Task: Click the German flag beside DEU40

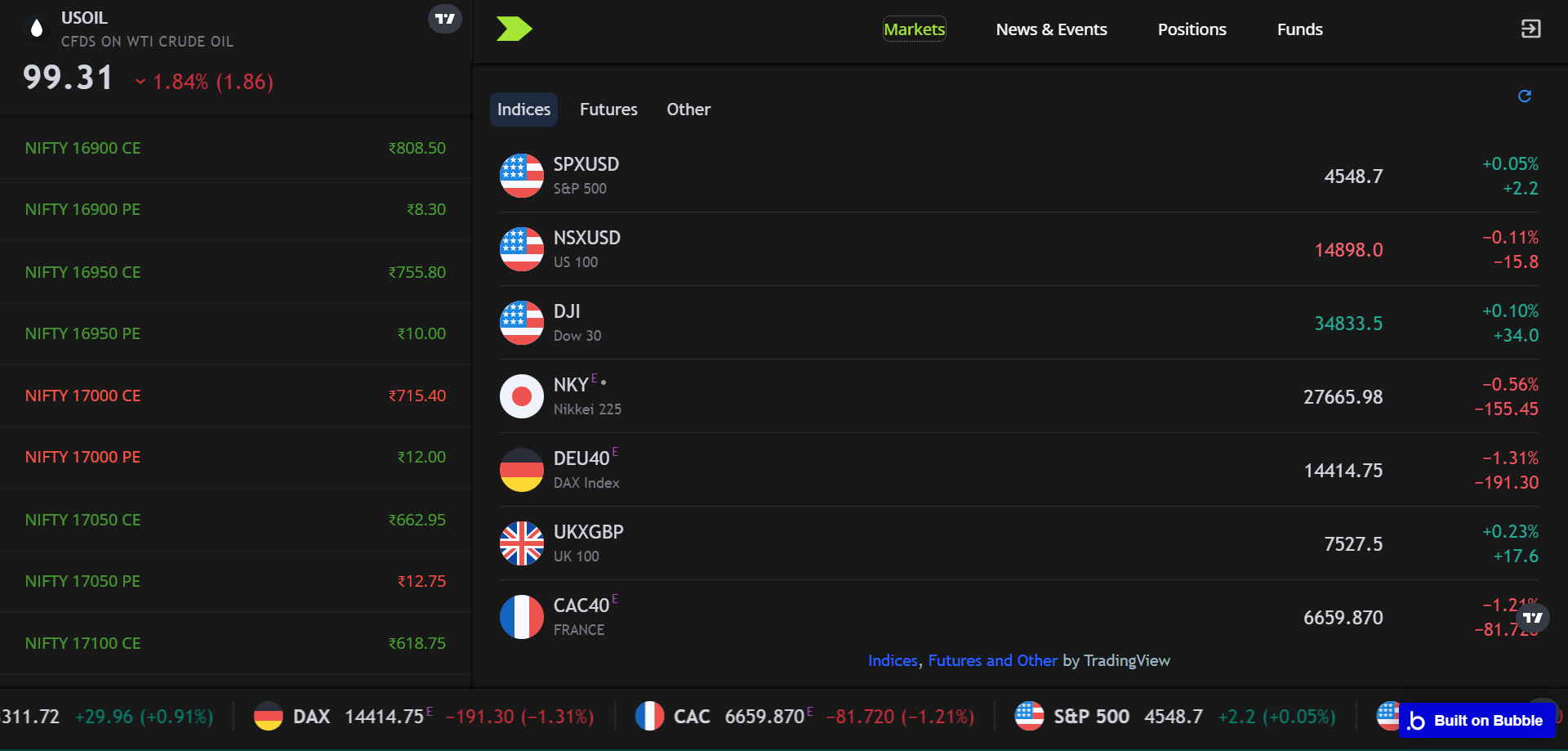Action: (522, 470)
